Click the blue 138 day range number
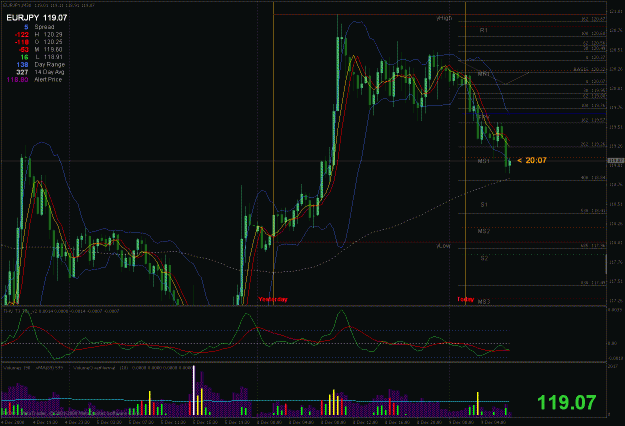This screenshot has height=426, width=625. click(22, 64)
